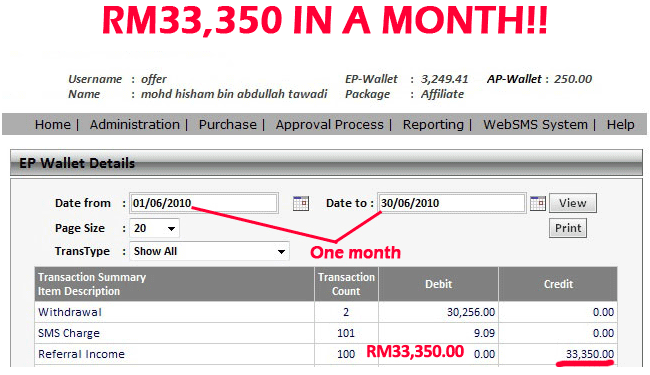Screen dimensions: 650x375
Task: Open the Home menu
Action: 53,124
